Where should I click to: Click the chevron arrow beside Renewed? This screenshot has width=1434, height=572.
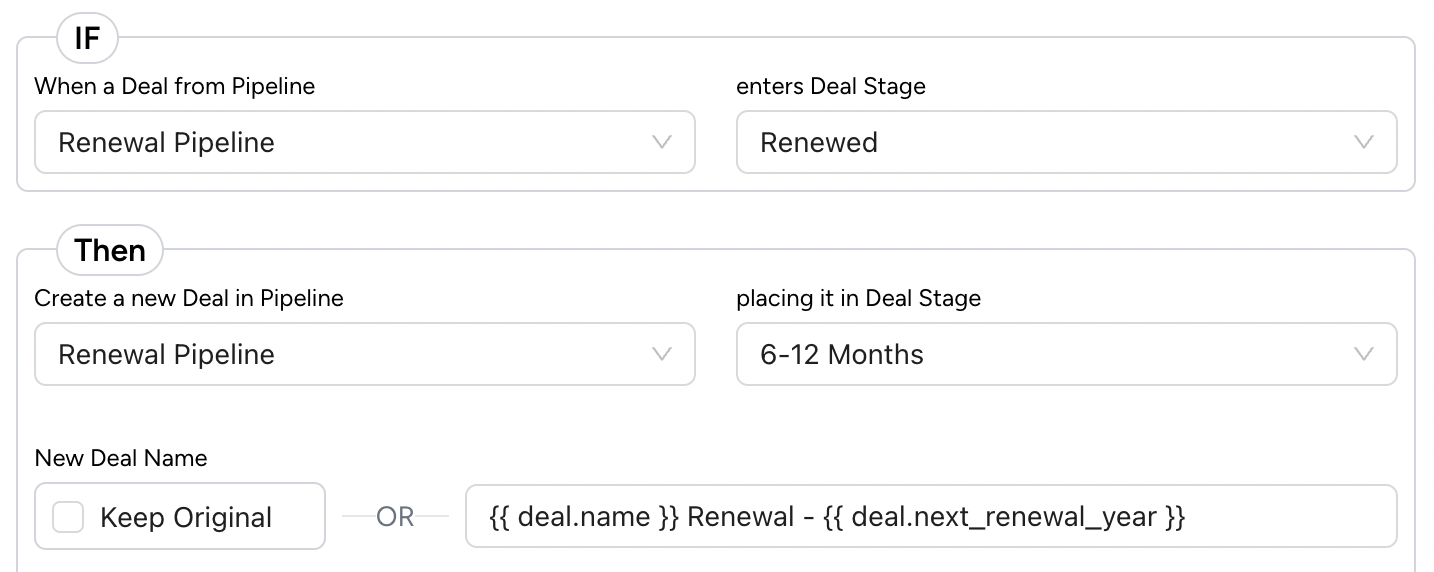click(1363, 142)
